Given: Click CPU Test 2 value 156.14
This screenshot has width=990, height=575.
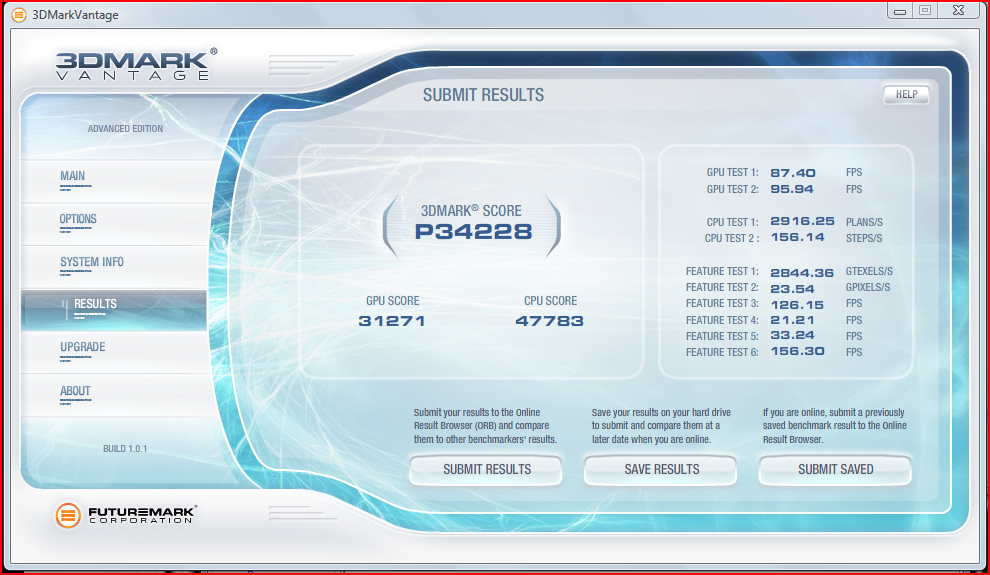Looking at the screenshot, I should (x=797, y=237).
